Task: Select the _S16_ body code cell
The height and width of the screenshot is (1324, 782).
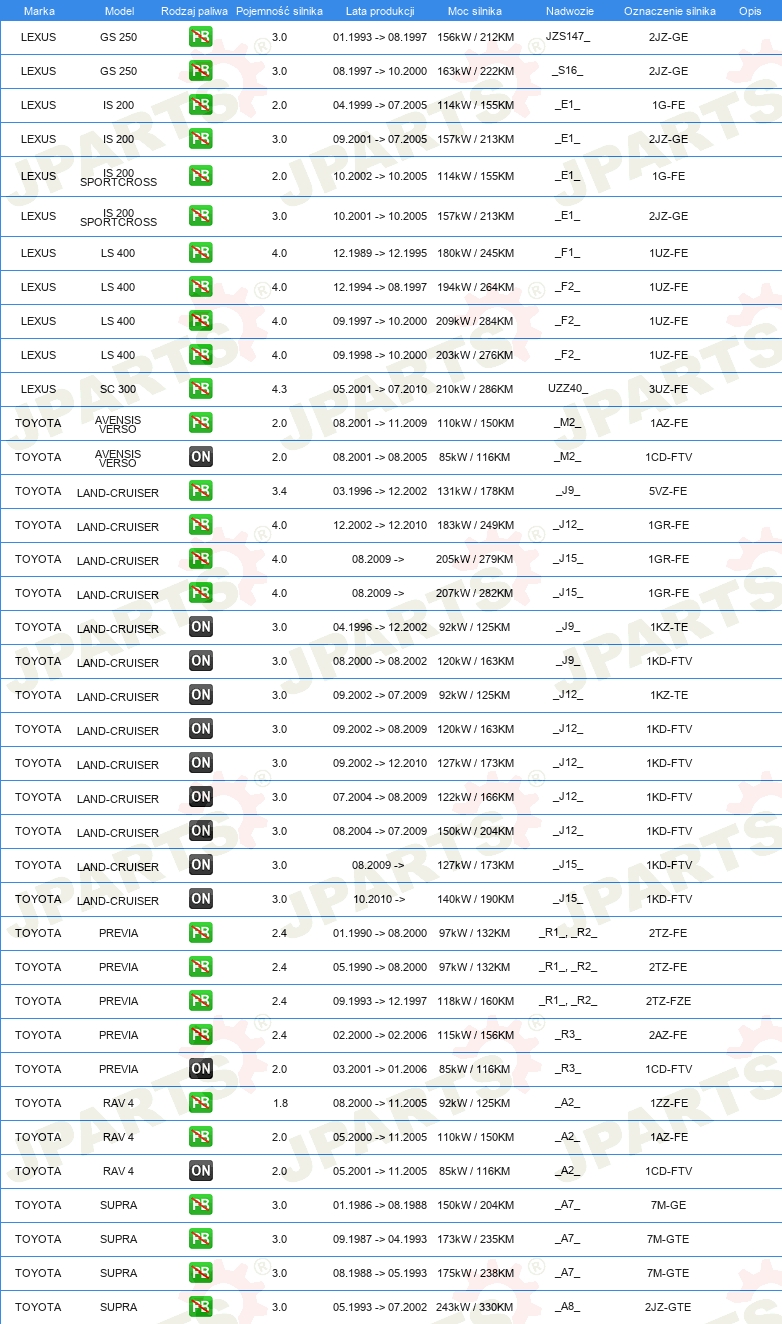Action: (567, 71)
